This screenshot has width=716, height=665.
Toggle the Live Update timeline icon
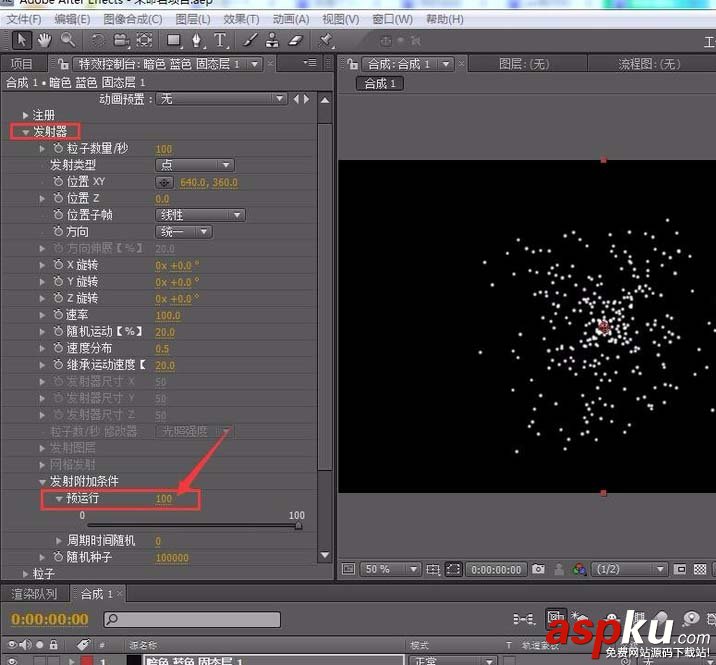coord(556,618)
